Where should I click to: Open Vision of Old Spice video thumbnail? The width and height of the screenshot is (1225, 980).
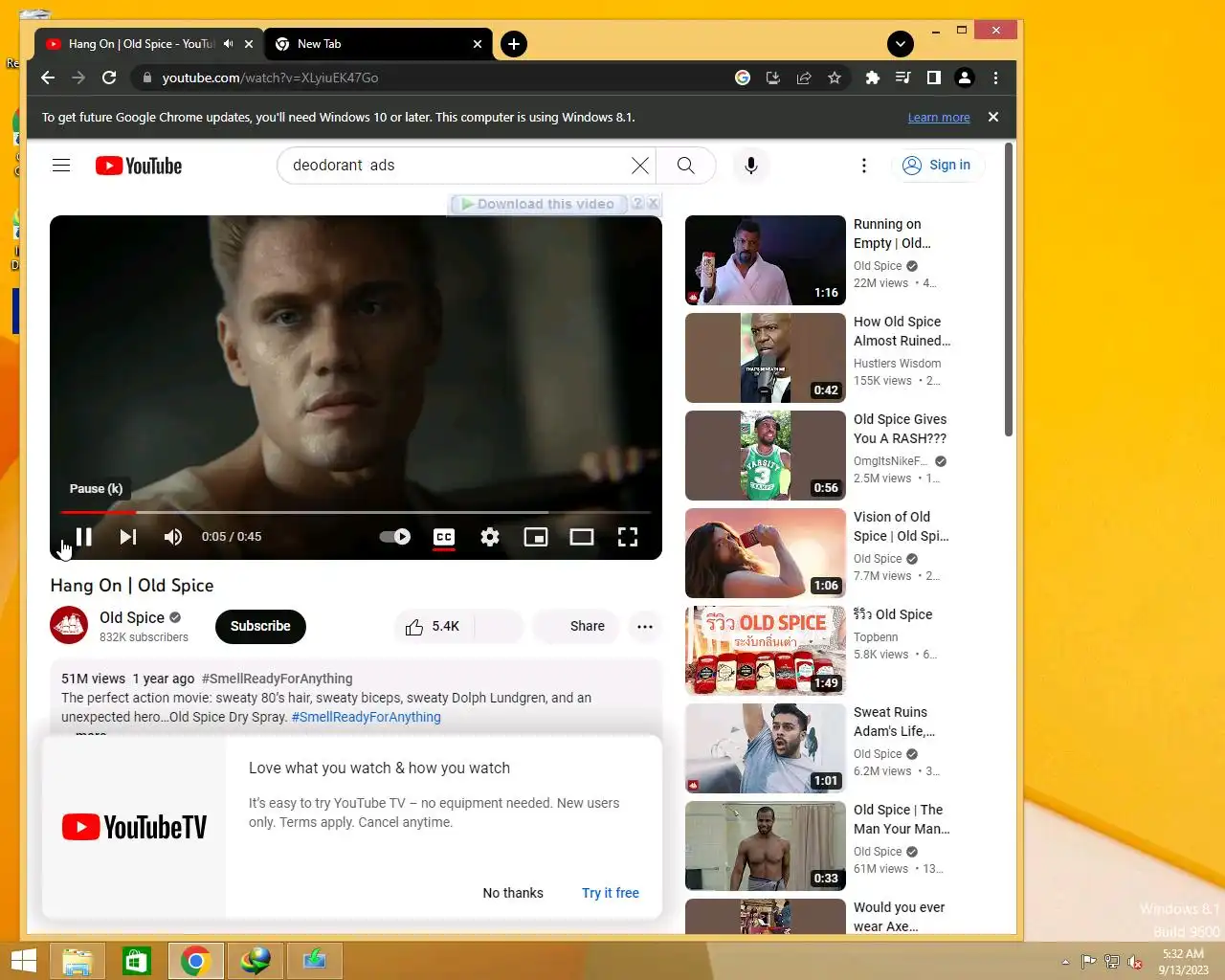coord(766,553)
